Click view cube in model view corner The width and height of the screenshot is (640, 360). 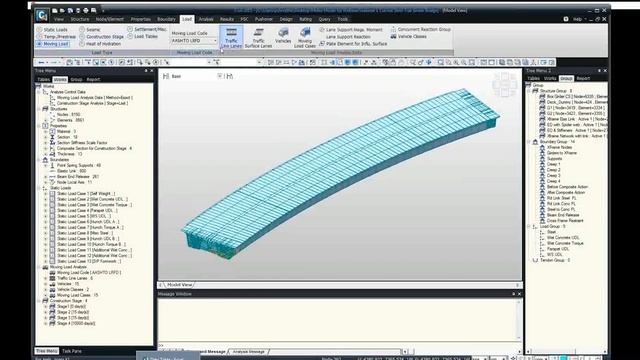(x=505, y=84)
